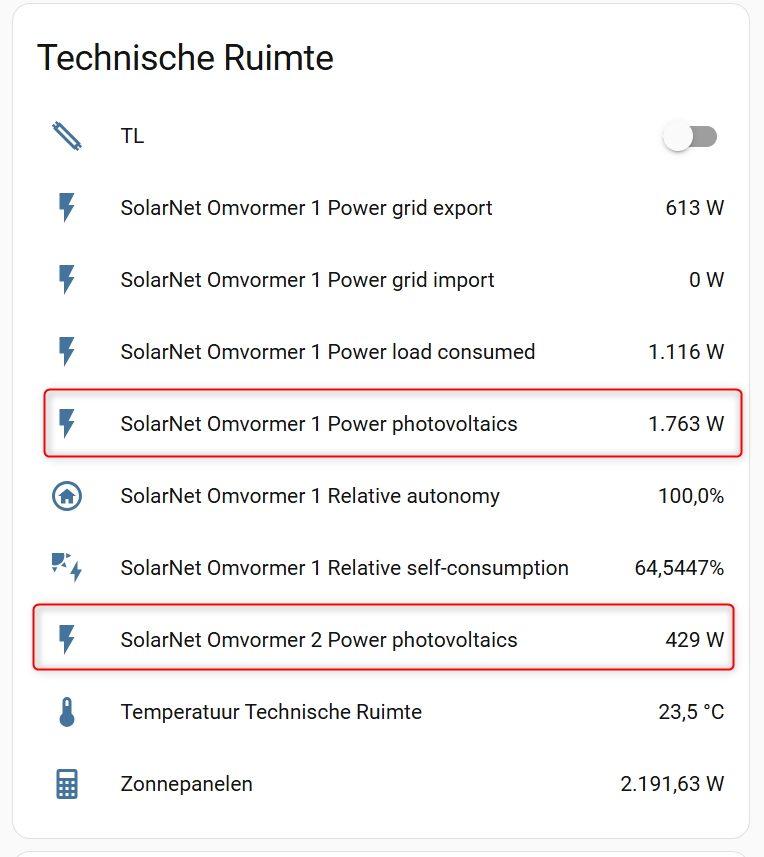Click the fluorescent tube icon next to TL

click(66, 136)
